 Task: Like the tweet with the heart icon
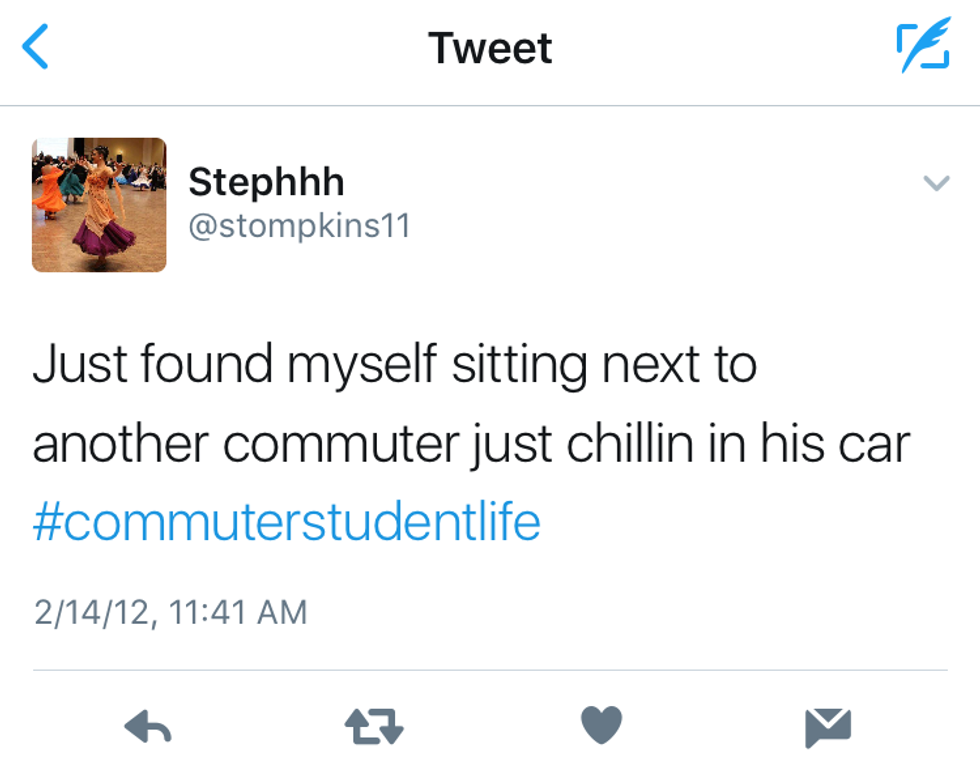pos(601,726)
